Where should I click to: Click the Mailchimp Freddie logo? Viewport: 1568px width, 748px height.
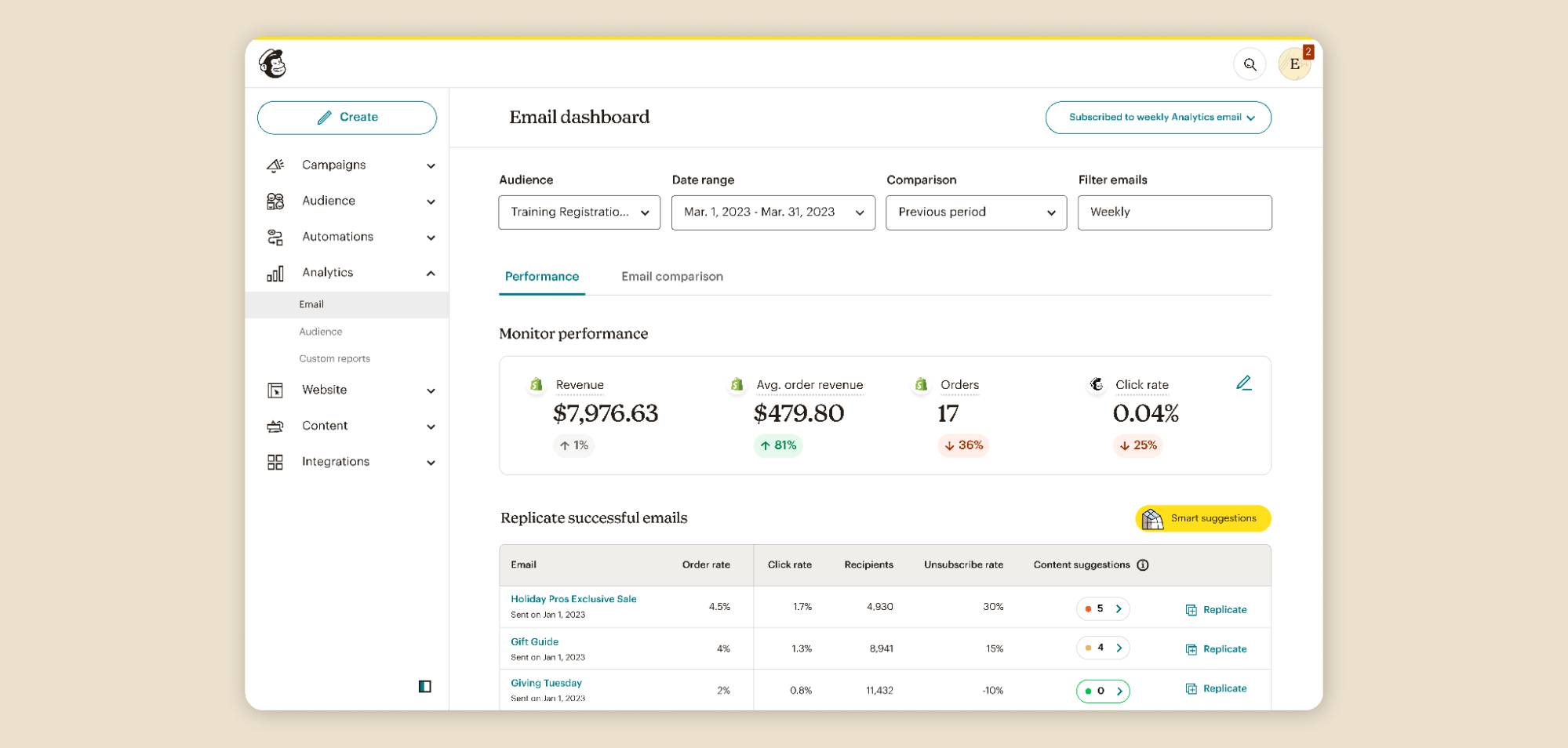click(271, 64)
